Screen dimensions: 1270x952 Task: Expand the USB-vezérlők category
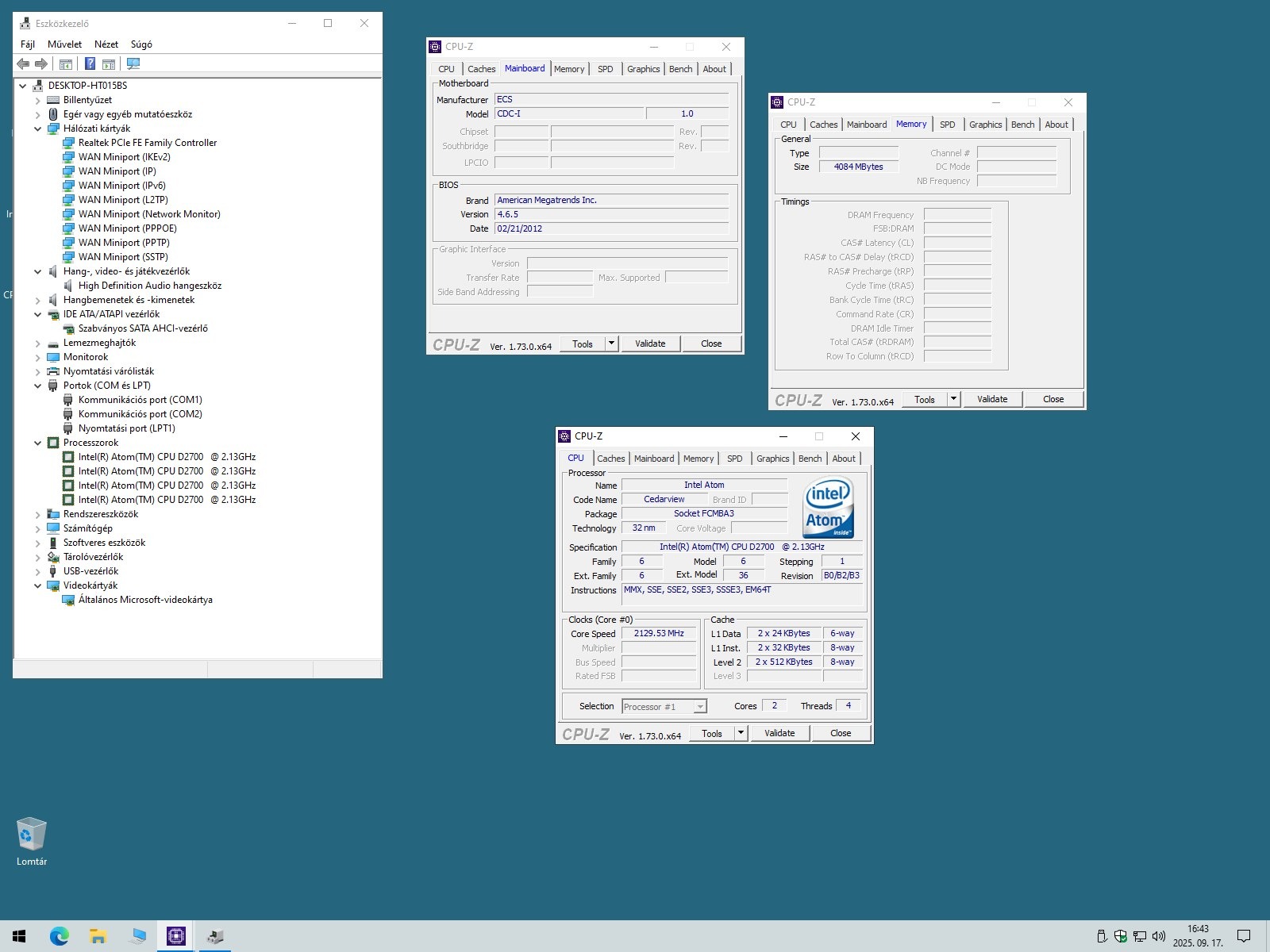coord(37,572)
